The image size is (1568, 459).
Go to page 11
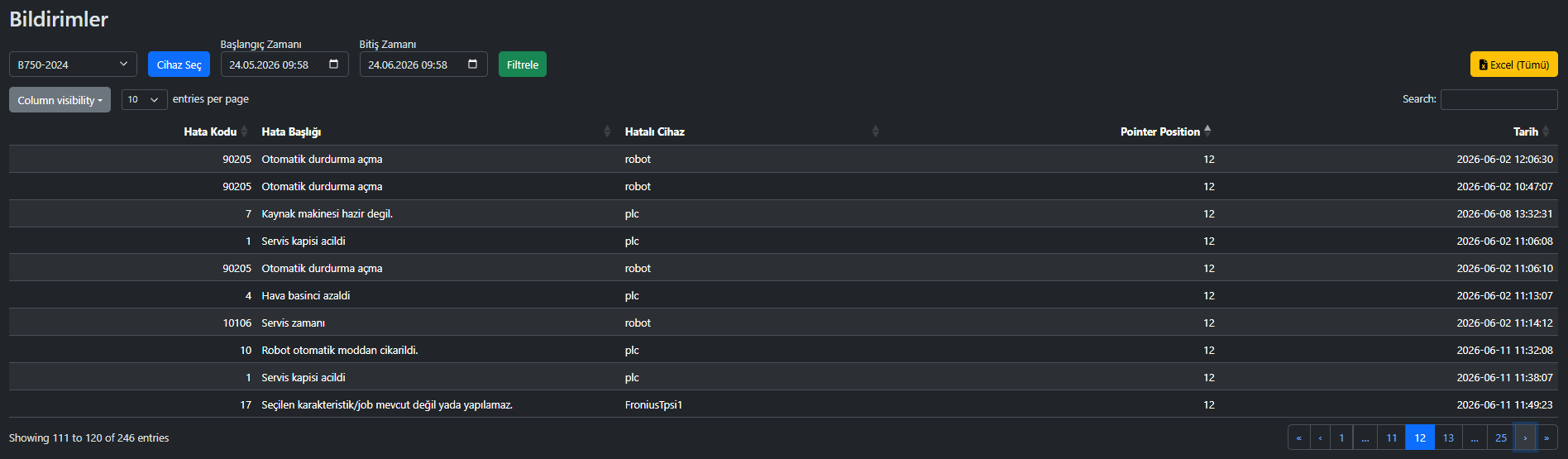click(x=1392, y=437)
